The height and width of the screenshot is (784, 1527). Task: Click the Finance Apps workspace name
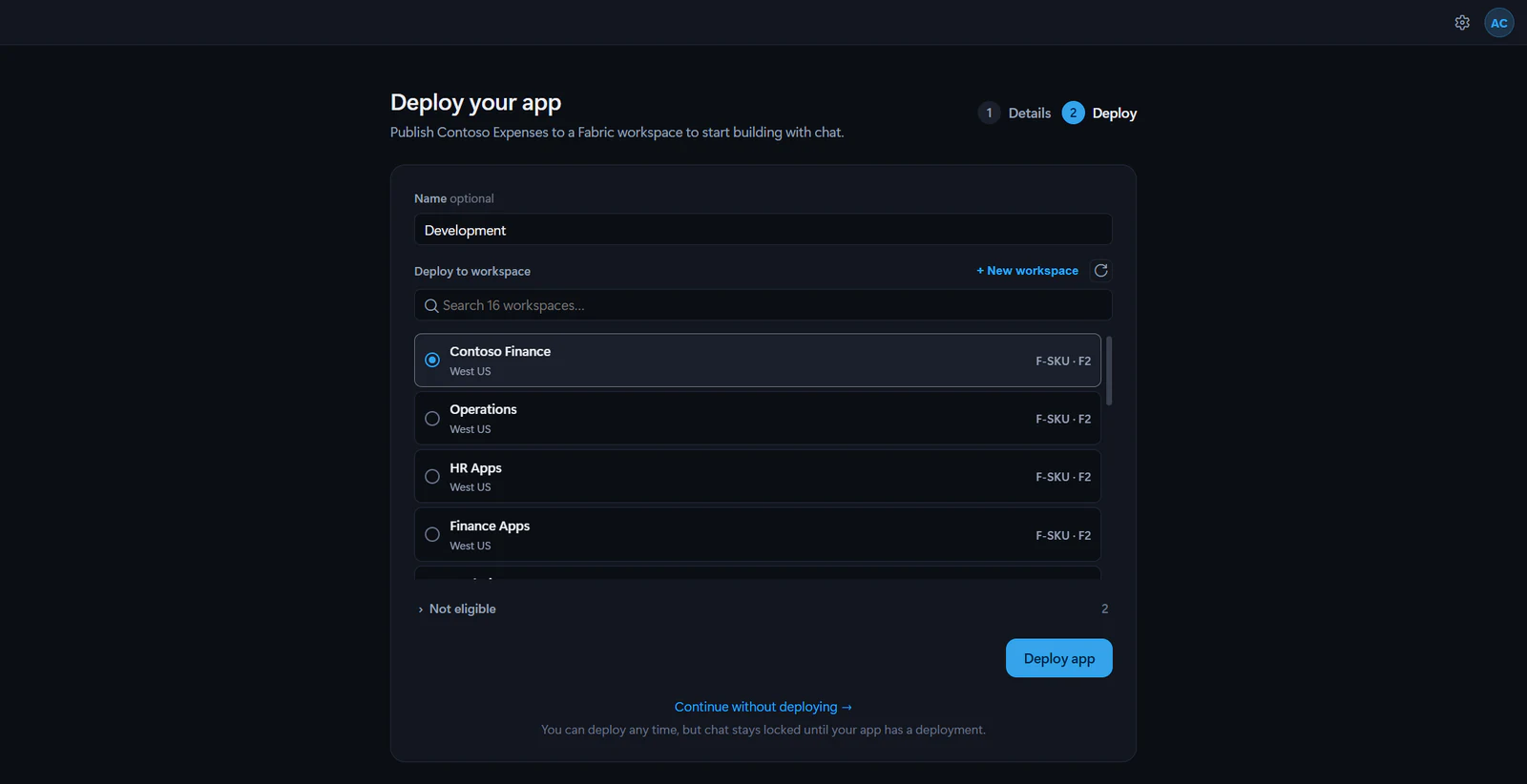[490, 526]
